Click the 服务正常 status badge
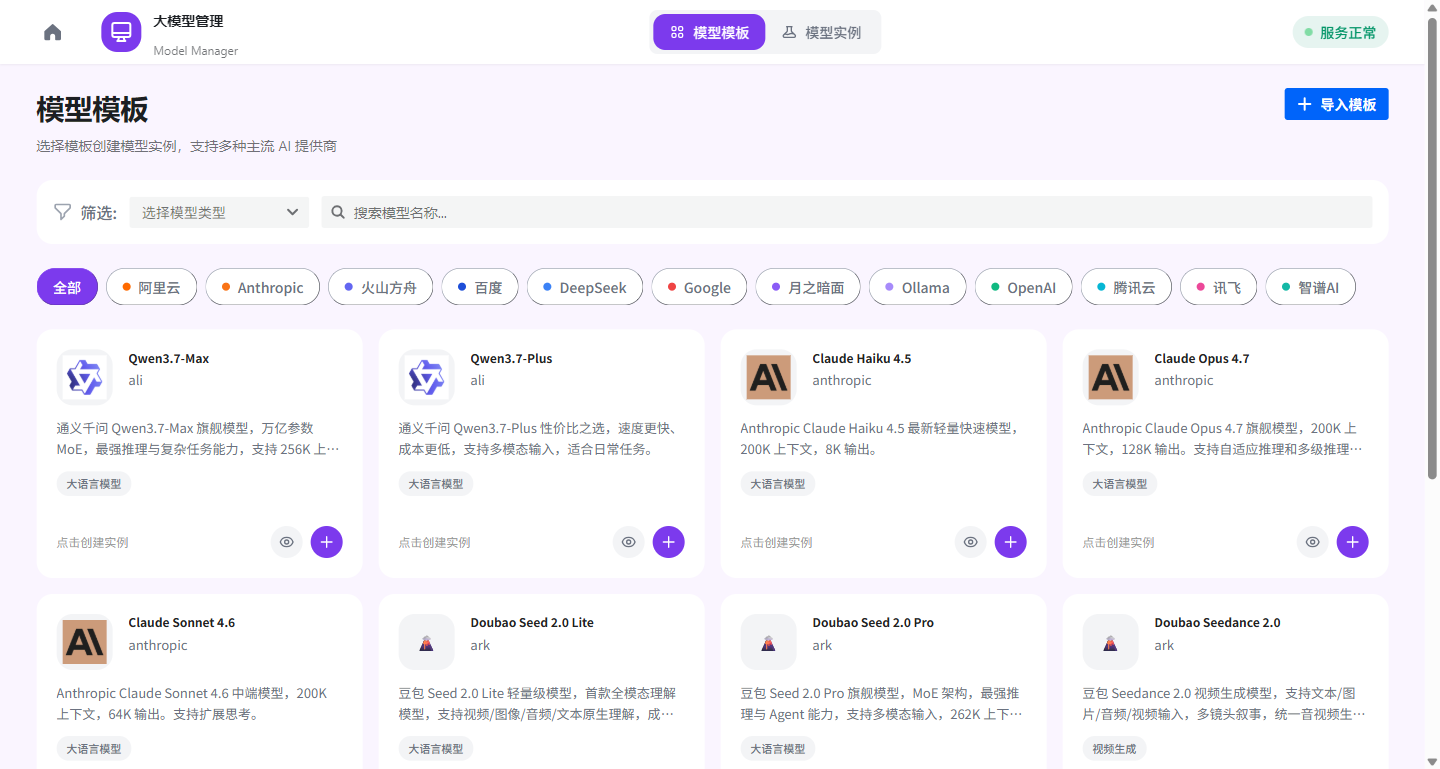1440x769 pixels. click(1340, 32)
